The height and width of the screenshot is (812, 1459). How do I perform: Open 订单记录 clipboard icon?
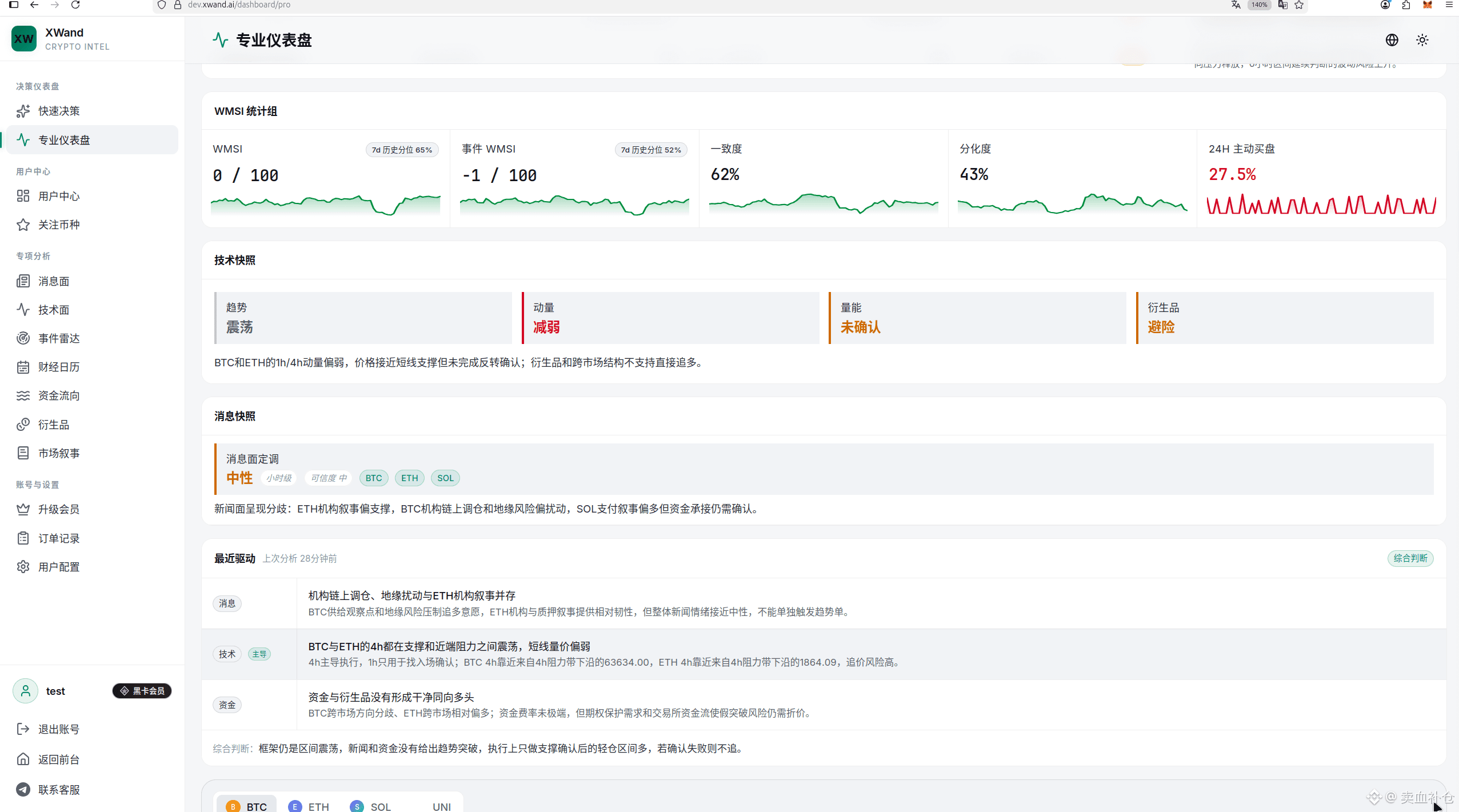23,538
